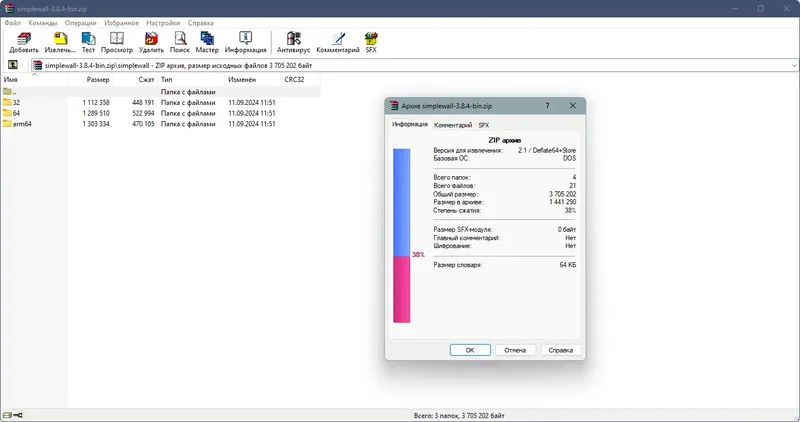
Task: Click size value 1 303 334
Action: [96, 124]
